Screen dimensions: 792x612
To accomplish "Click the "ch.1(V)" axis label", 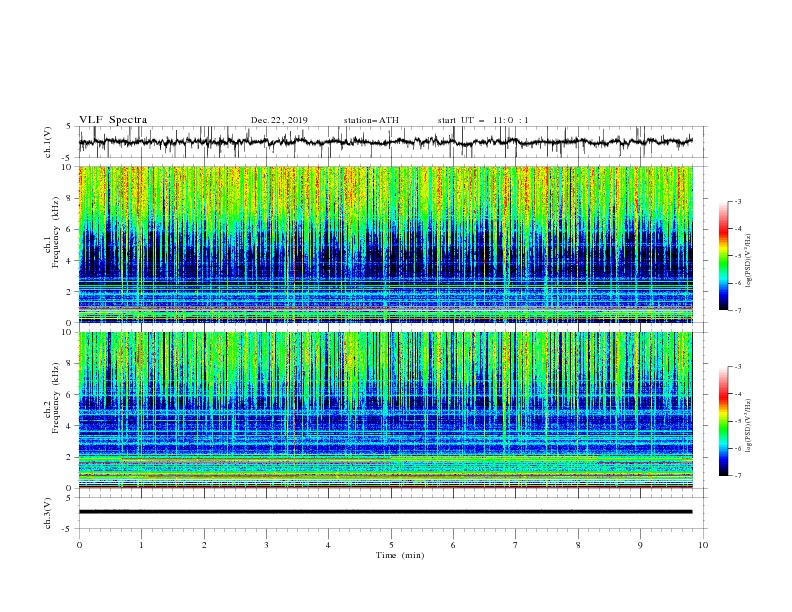I will click(x=48, y=142).
